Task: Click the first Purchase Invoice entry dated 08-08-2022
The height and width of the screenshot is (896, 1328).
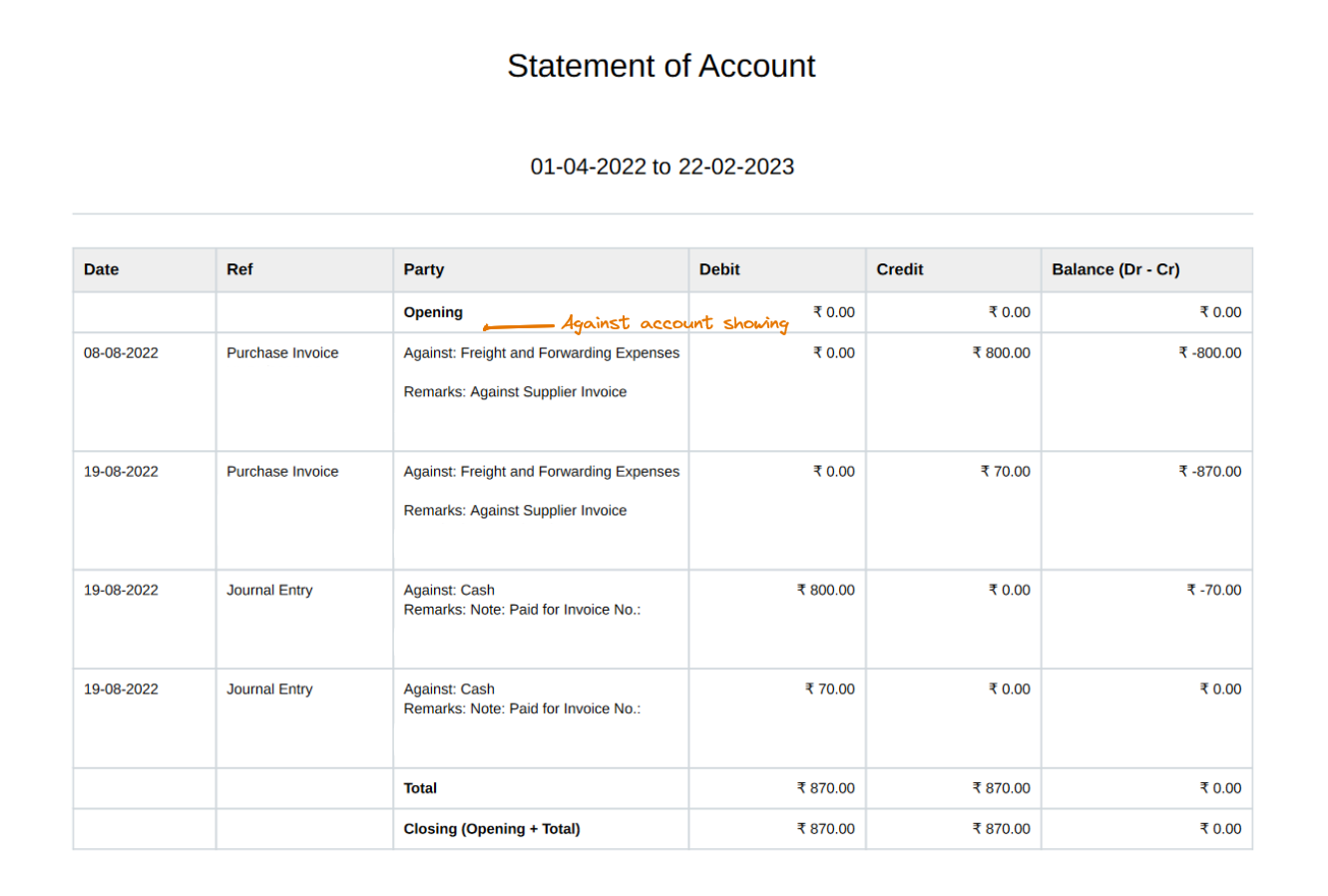Action: click(282, 352)
